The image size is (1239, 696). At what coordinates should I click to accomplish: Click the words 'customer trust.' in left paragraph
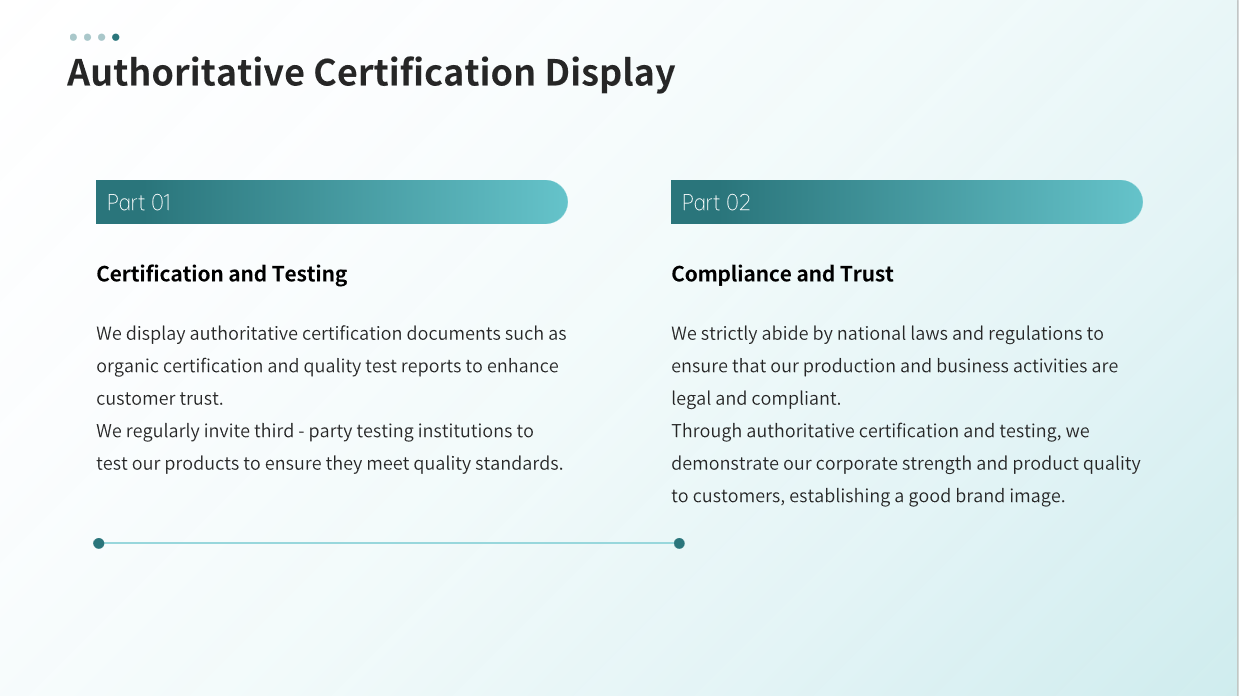tap(159, 398)
